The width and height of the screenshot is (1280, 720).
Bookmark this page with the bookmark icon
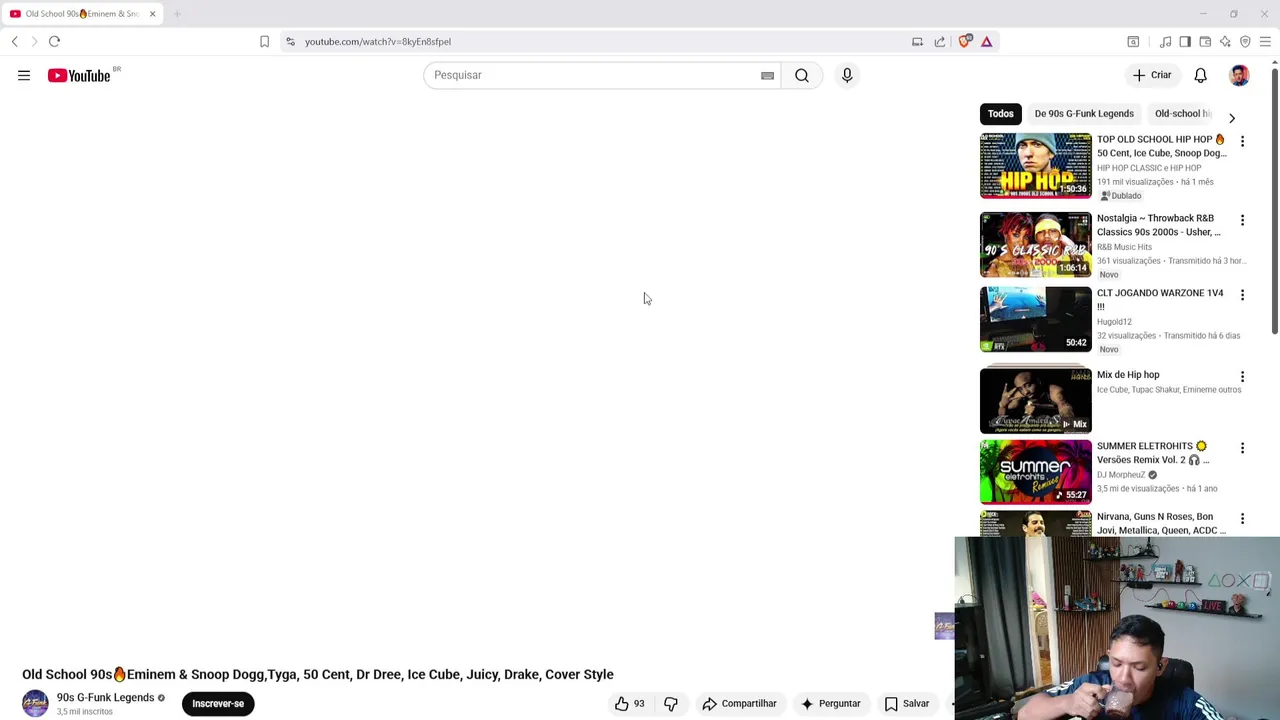(x=264, y=41)
